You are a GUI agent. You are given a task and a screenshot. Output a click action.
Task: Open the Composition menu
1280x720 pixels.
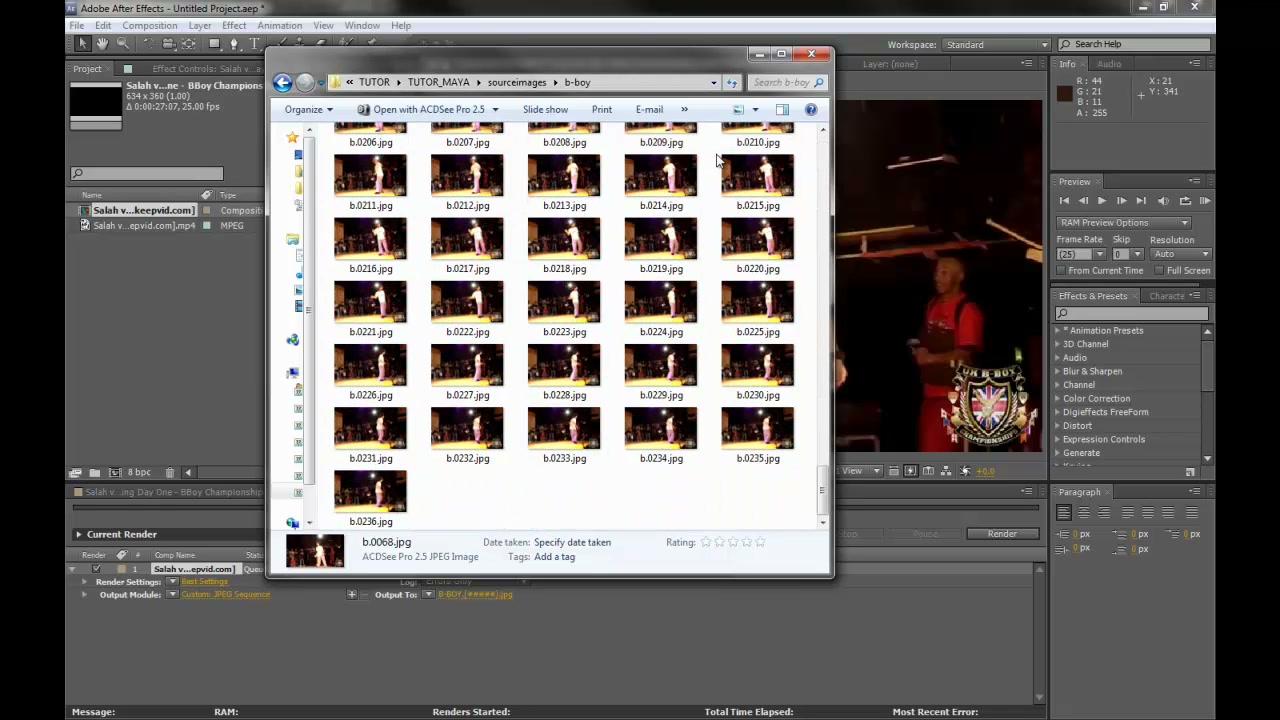(x=150, y=25)
